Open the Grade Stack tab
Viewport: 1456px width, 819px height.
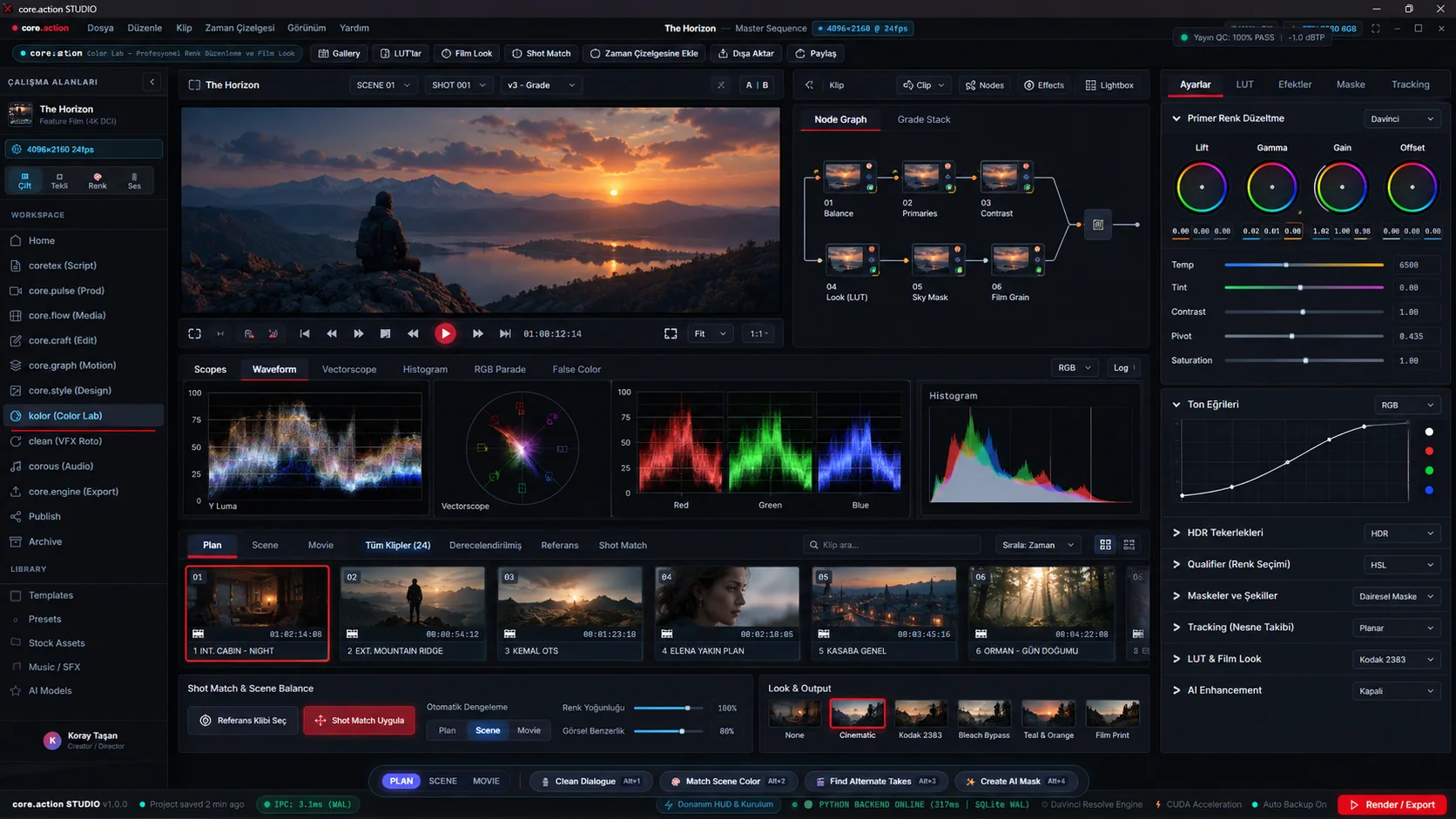pos(924,119)
